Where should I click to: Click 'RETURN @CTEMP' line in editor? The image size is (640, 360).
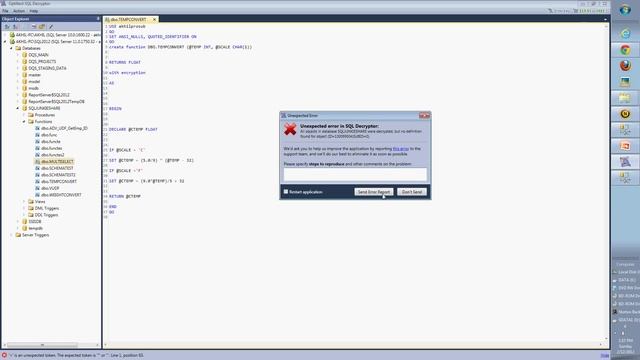124,196
